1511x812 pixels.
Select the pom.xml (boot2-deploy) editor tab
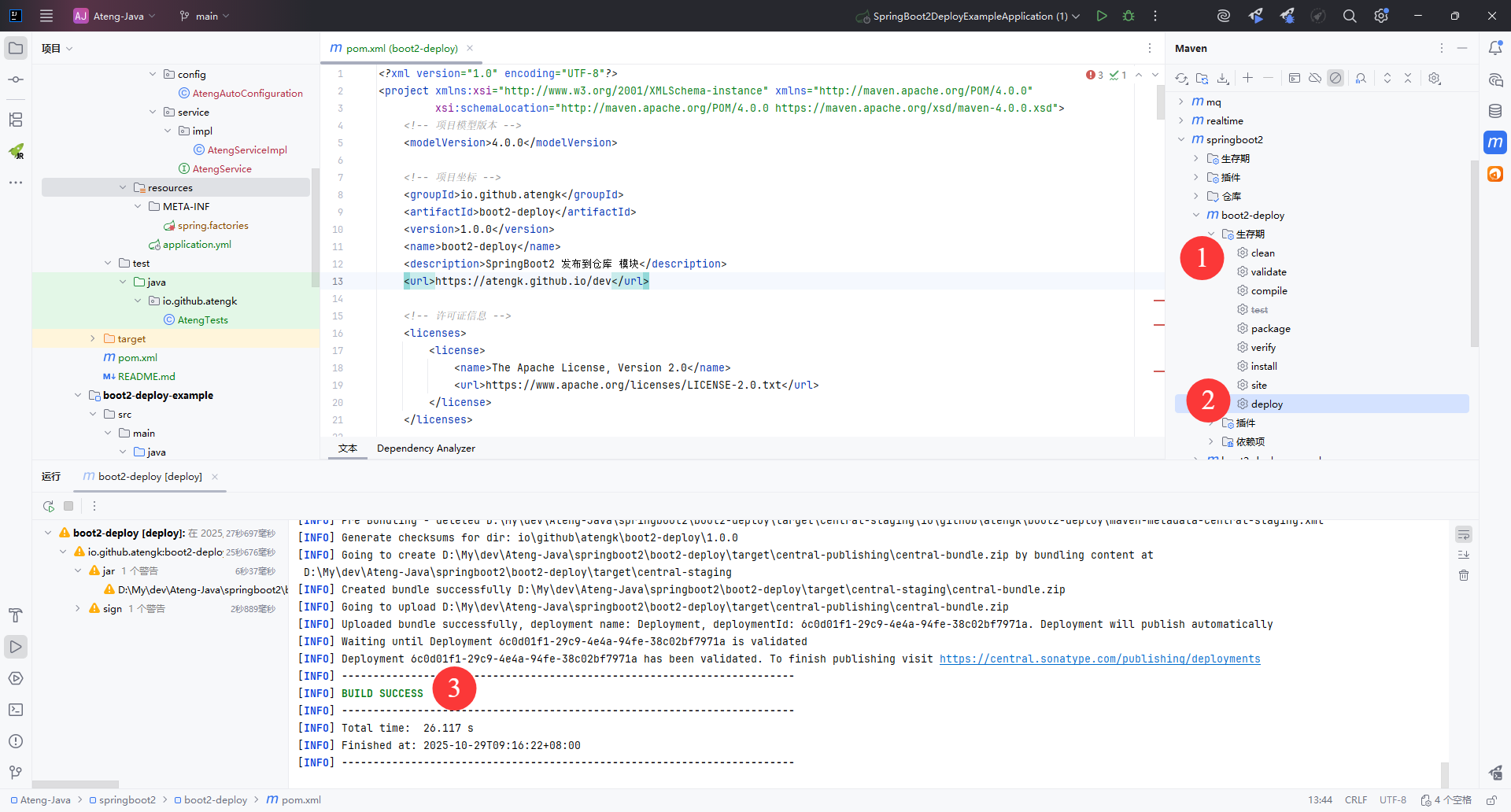pos(401,48)
